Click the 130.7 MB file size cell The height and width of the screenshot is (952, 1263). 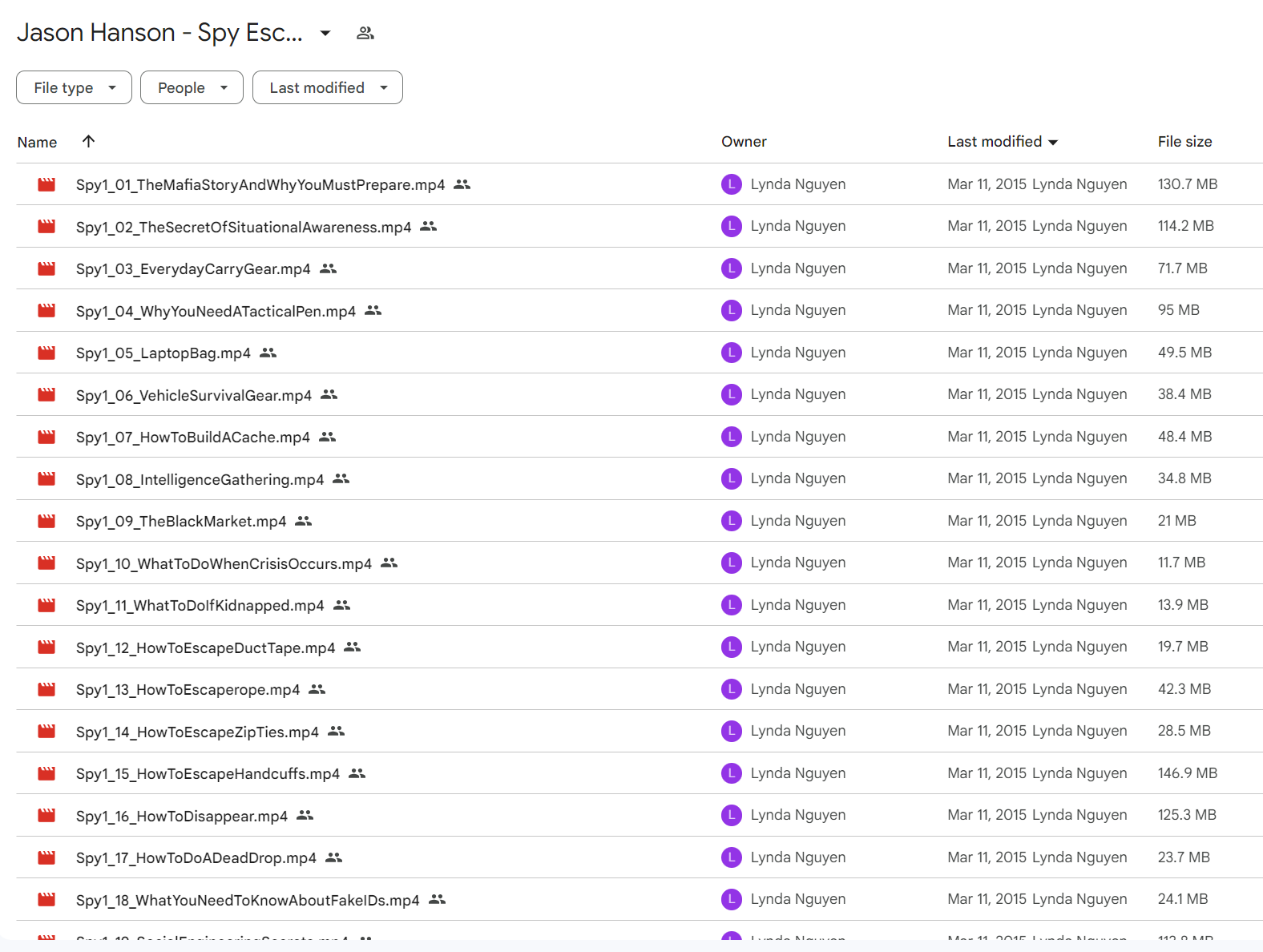point(1188,184)
